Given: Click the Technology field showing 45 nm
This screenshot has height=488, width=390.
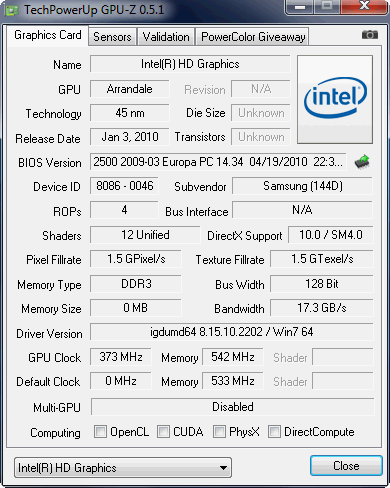Looking at the screenshot, I should 130,113.
